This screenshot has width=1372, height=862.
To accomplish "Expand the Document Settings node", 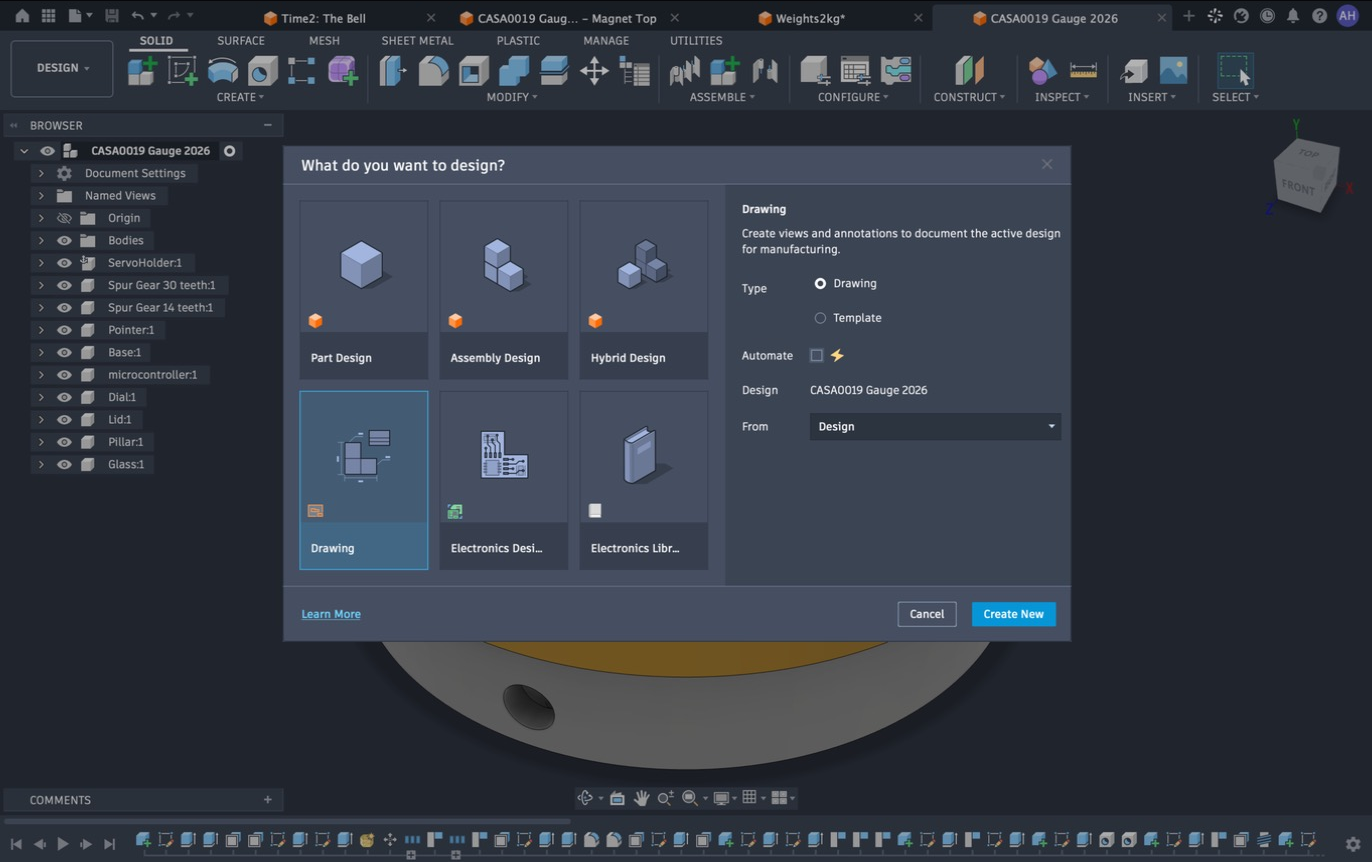I will point(41,174).
